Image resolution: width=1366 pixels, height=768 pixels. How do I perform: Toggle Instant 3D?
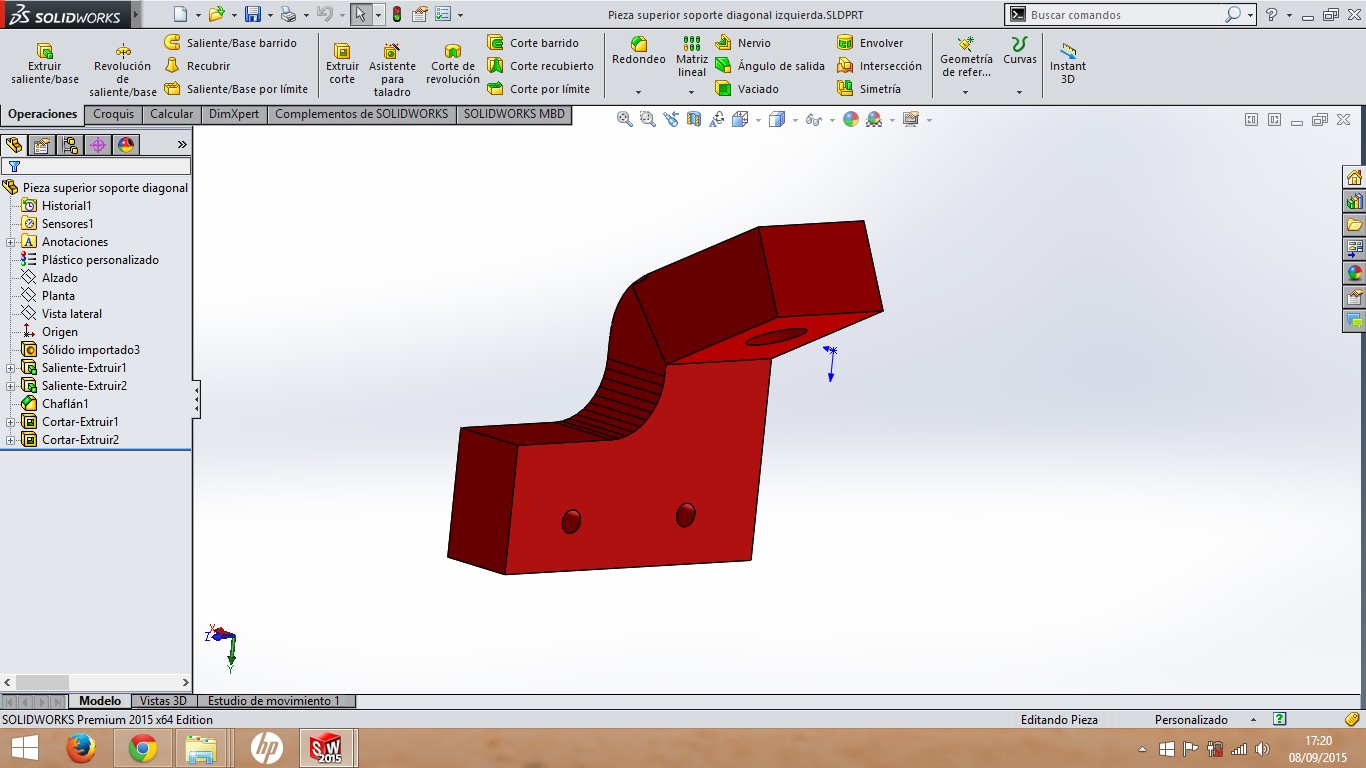click(1068, 63)
